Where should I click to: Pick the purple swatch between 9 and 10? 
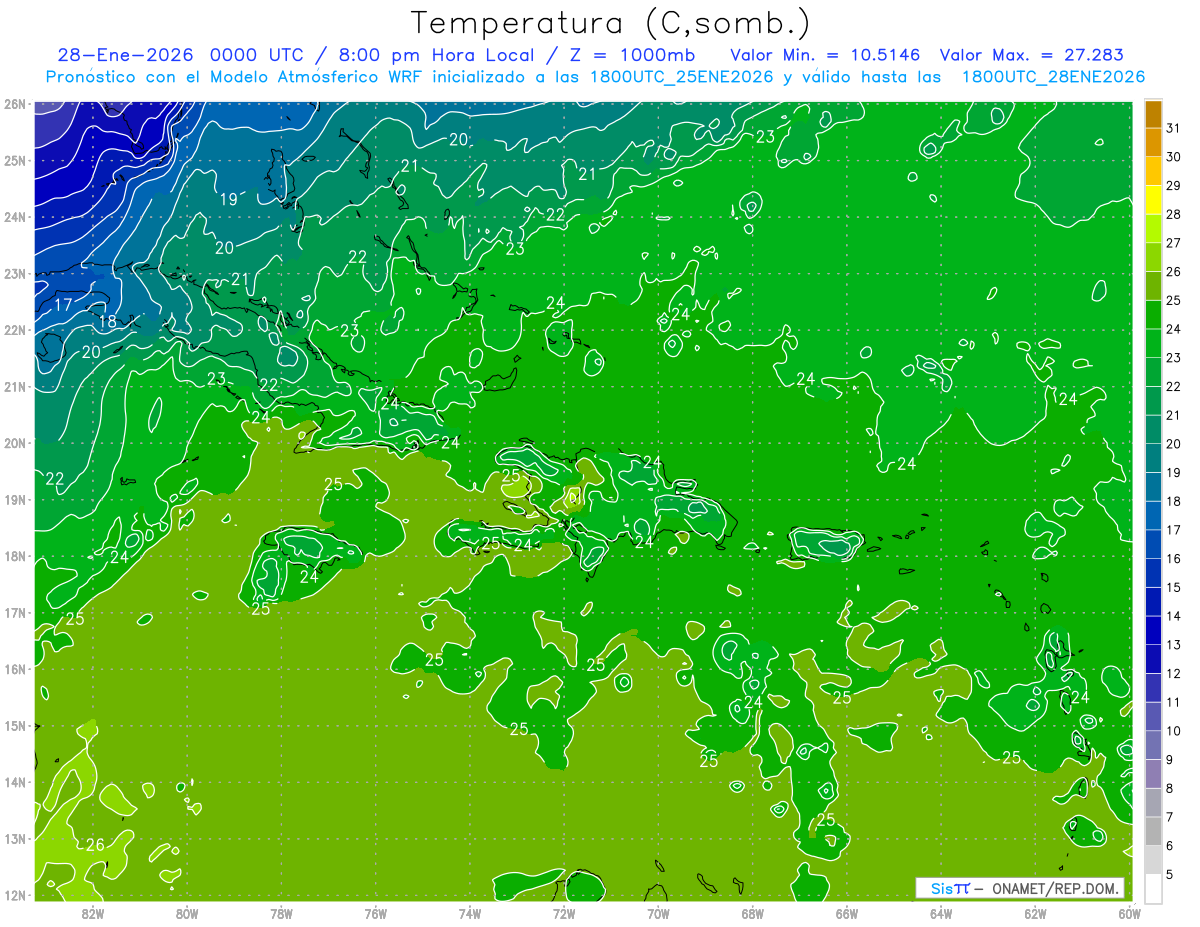coord(1153,746)
